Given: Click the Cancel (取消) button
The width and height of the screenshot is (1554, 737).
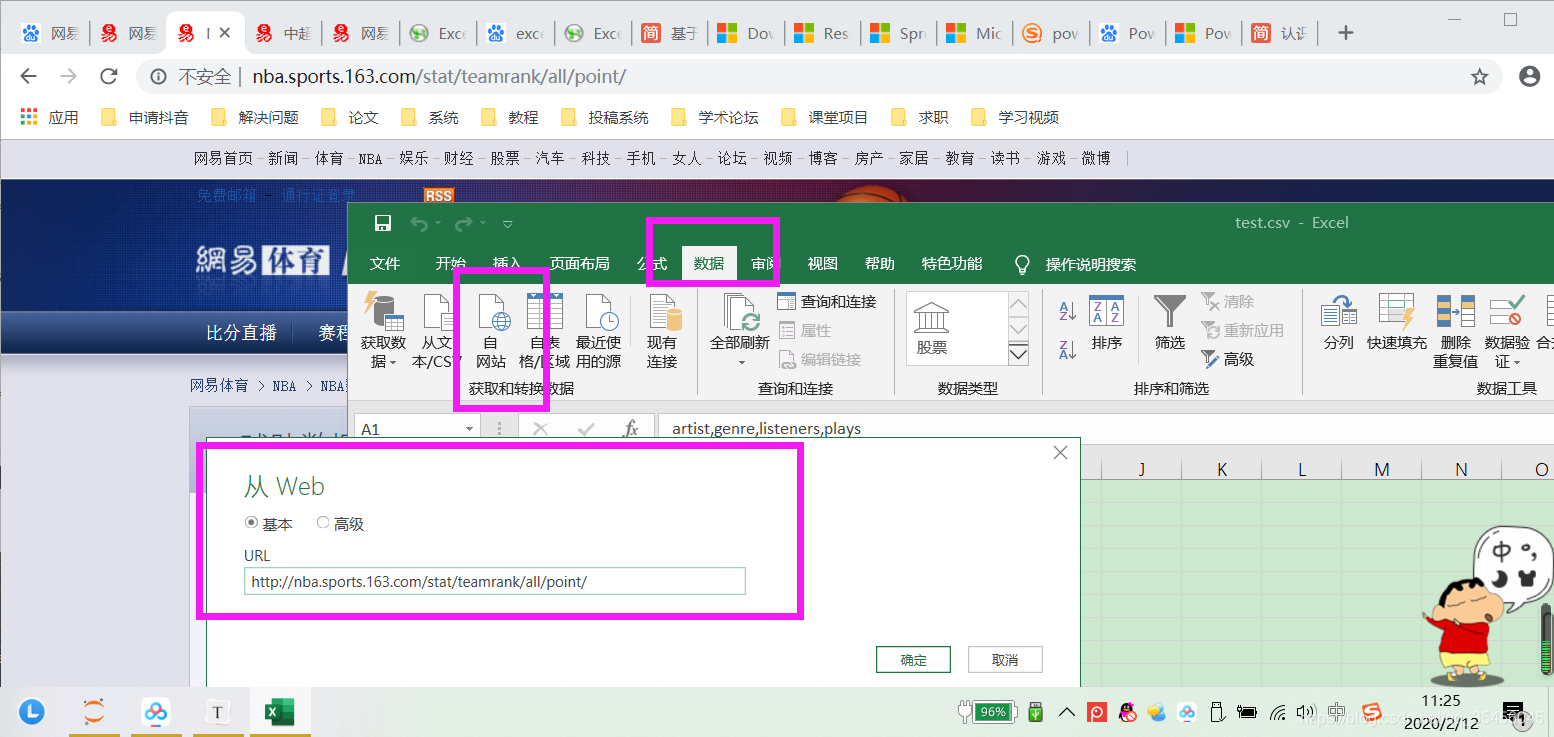Looking at the screenshot, I should tap(1005, 660).
